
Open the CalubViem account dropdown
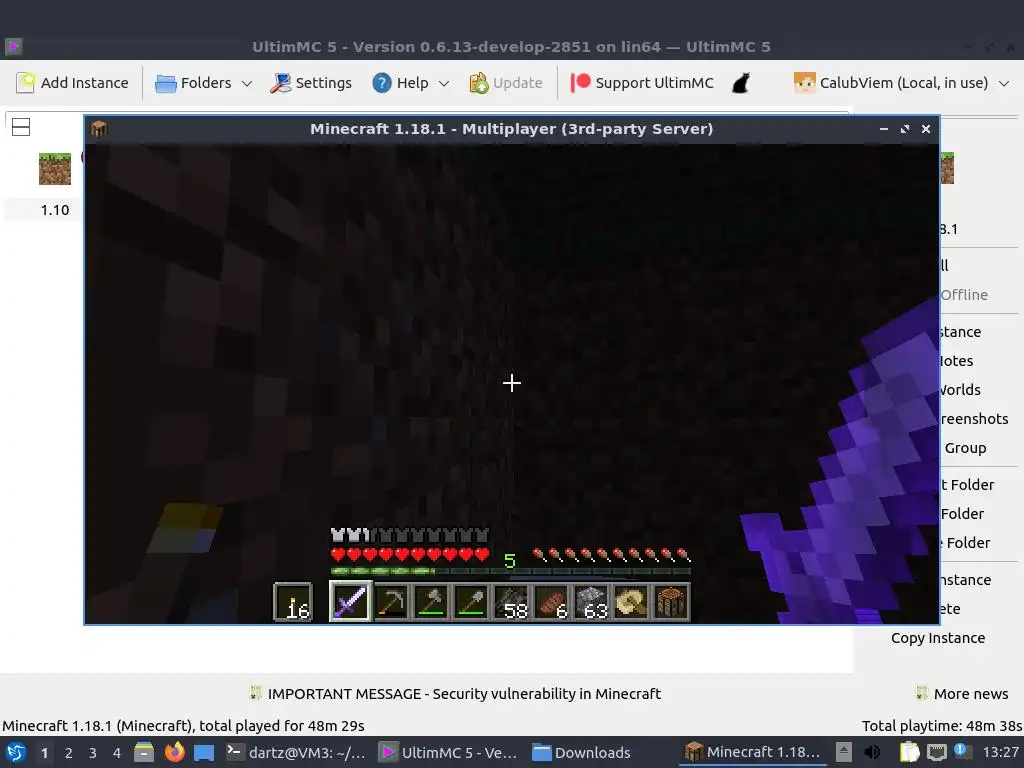click(x=901, y=83)
